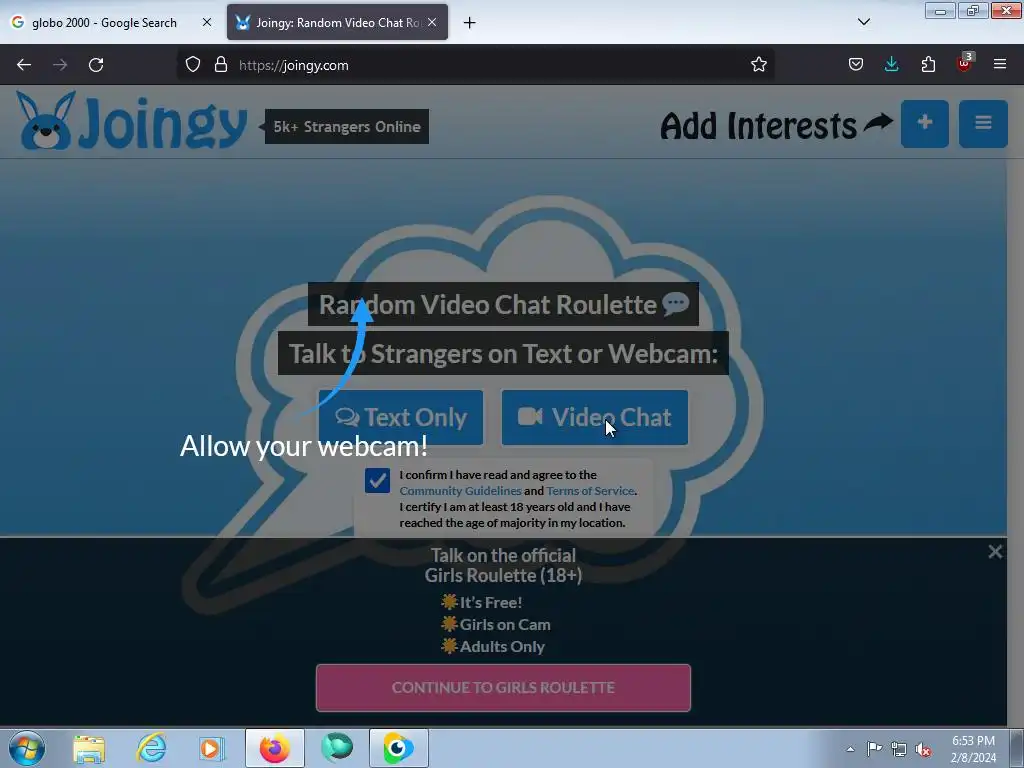Click the Joingy rabbit logo
The height and width of the screenshot is (768, 1024).
pos(132,121)
